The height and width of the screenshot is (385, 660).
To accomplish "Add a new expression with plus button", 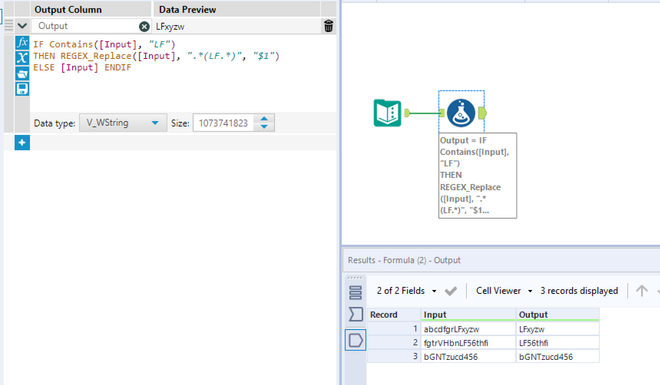I will pyautogui.click(x=22, y=143).
